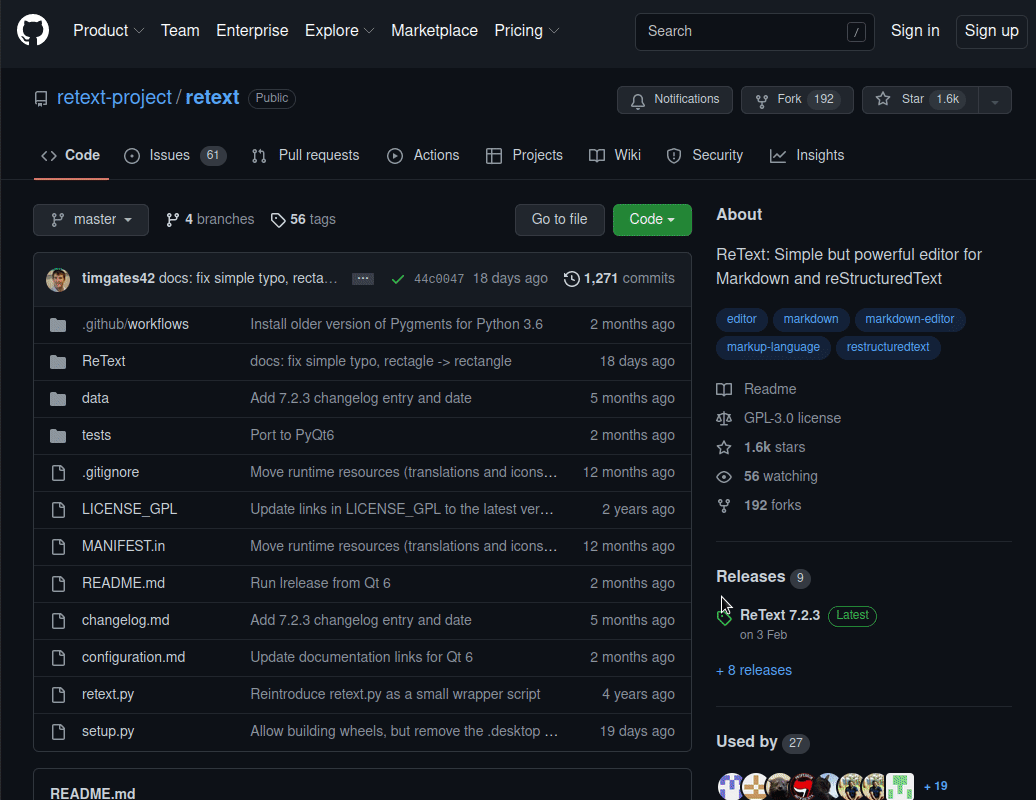
Task: Click the 'Port to PyQt6' commit message
Action: (292, 435)
